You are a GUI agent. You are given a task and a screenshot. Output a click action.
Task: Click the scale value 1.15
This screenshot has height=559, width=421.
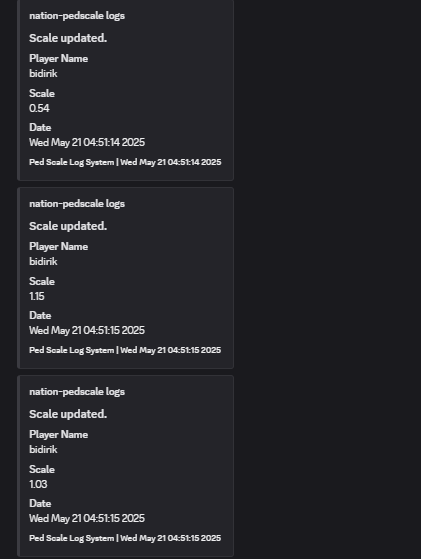click(37, 296)
